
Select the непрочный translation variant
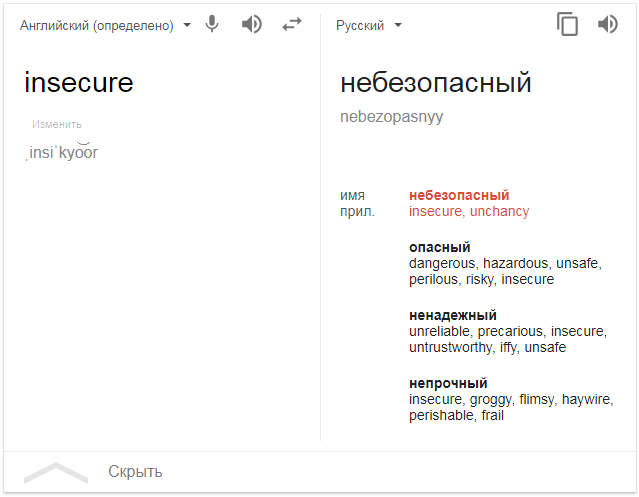[x=448, y=383]
